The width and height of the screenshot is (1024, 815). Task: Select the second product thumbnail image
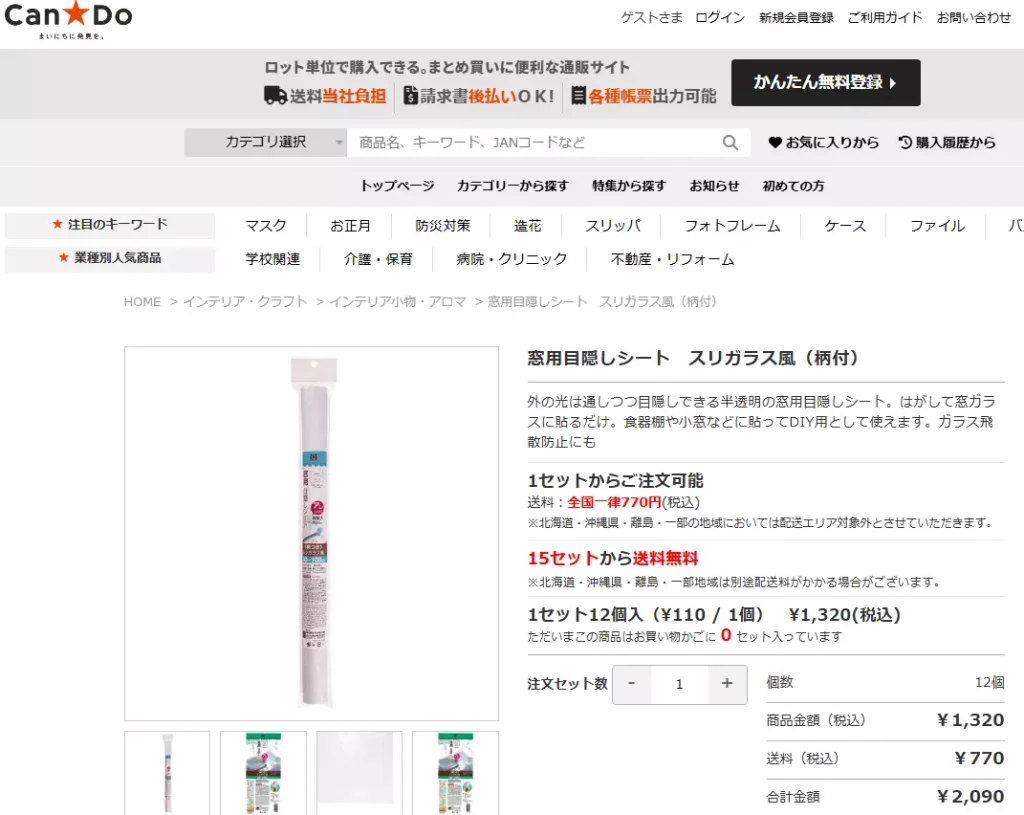263,772
